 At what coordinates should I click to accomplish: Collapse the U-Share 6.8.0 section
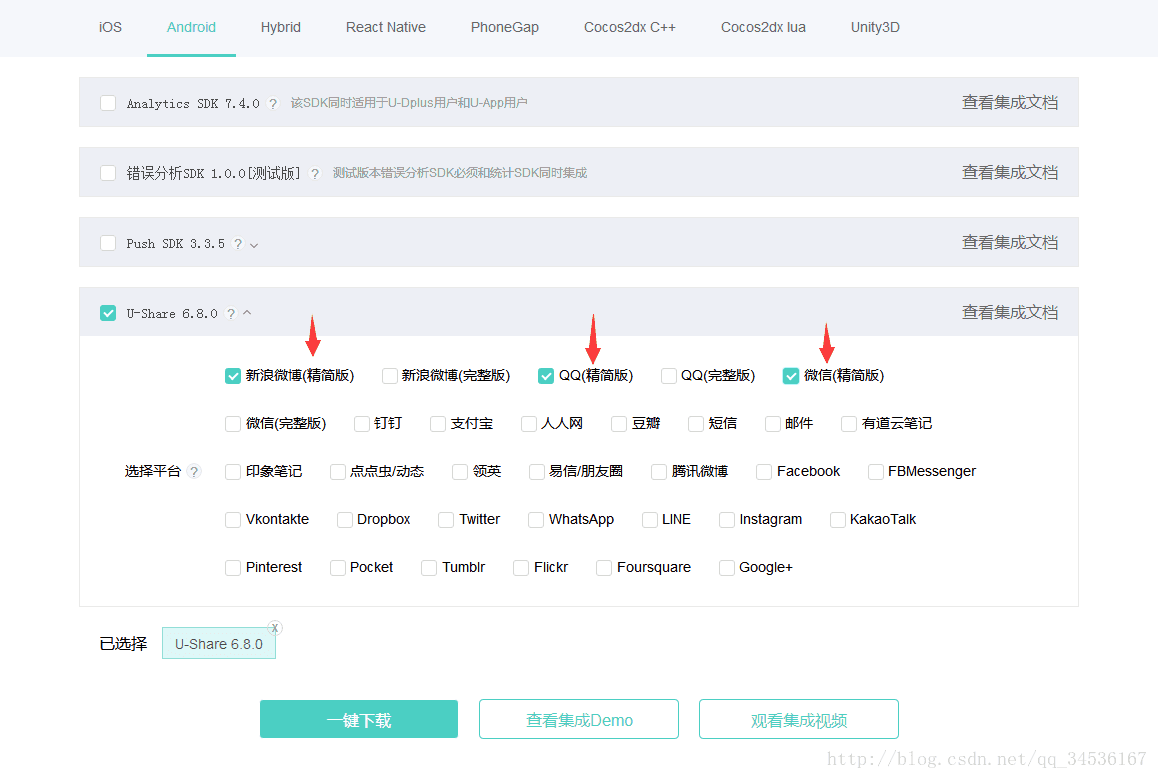pos(247,313)
